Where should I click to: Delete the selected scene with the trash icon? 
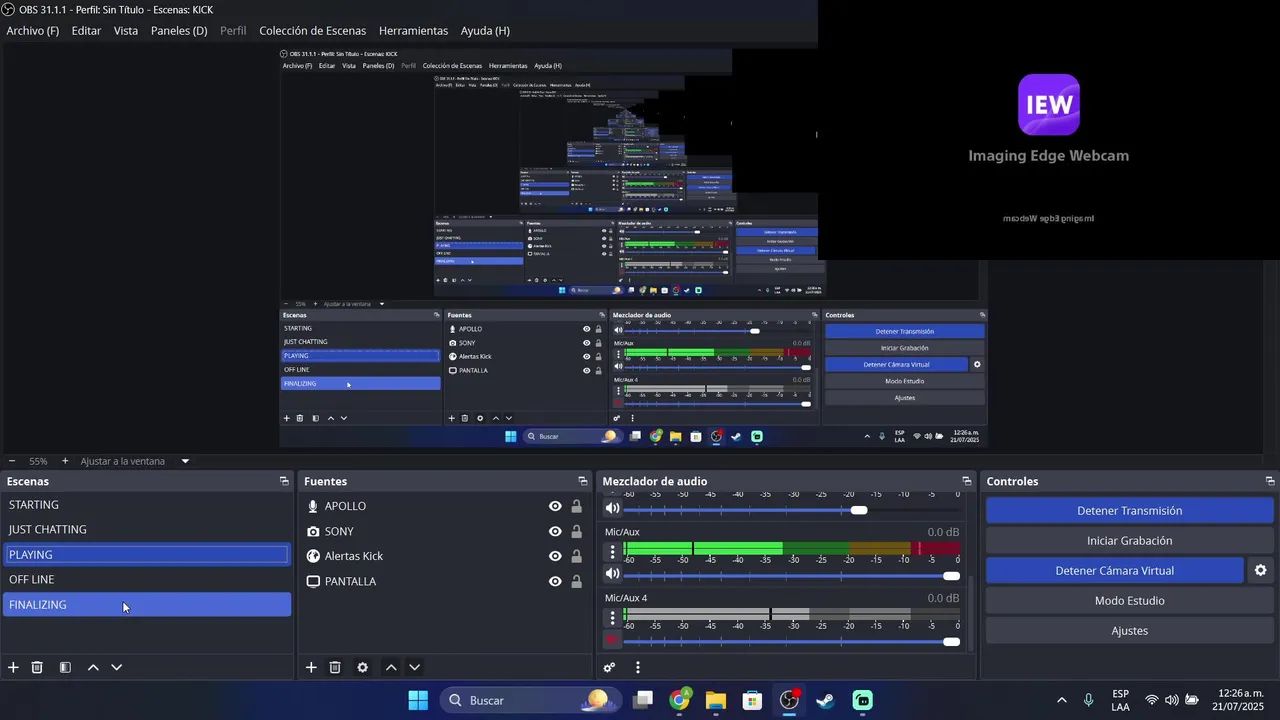tap(37, 667)
